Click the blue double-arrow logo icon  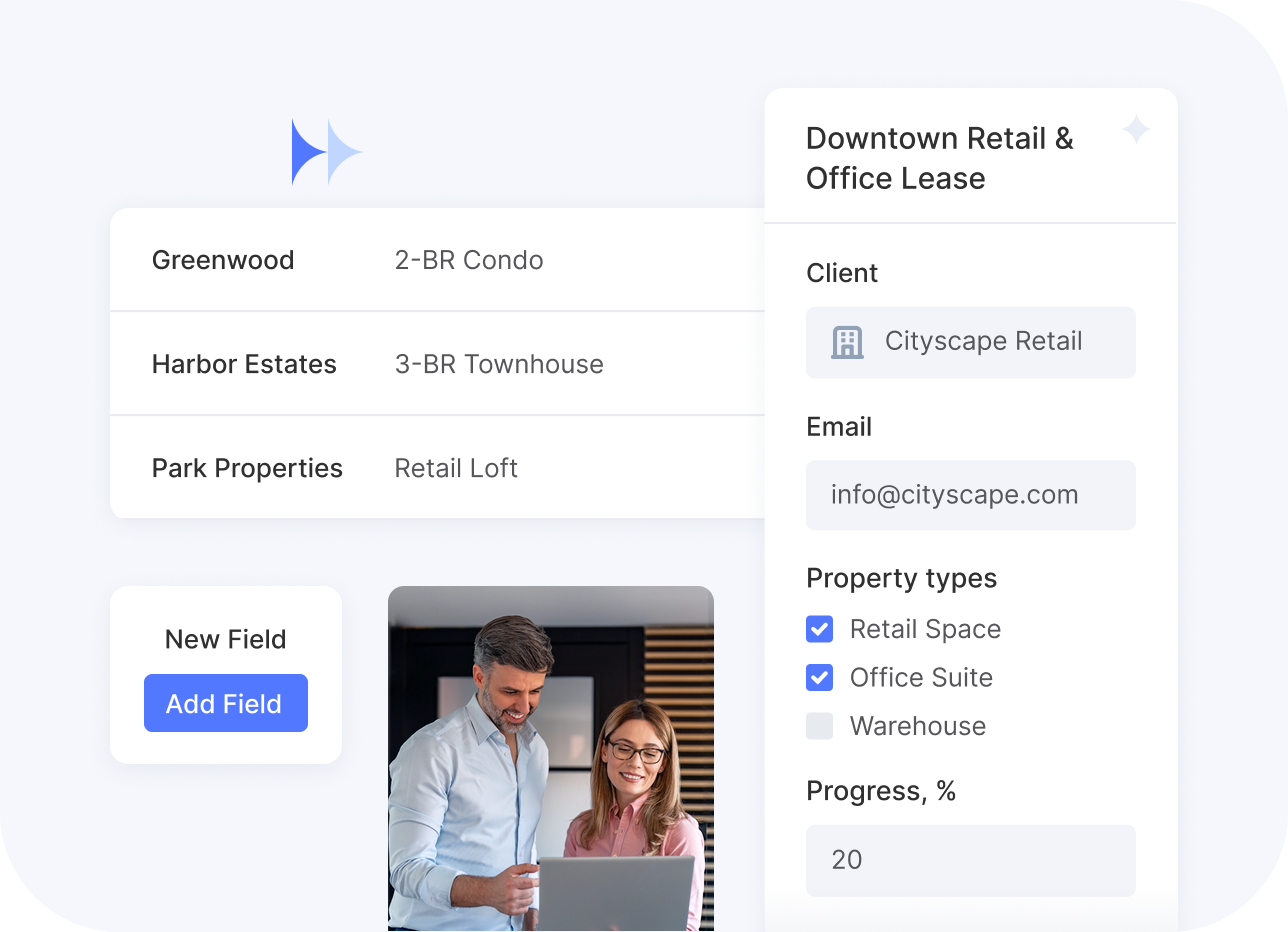[x=325, y=152]
